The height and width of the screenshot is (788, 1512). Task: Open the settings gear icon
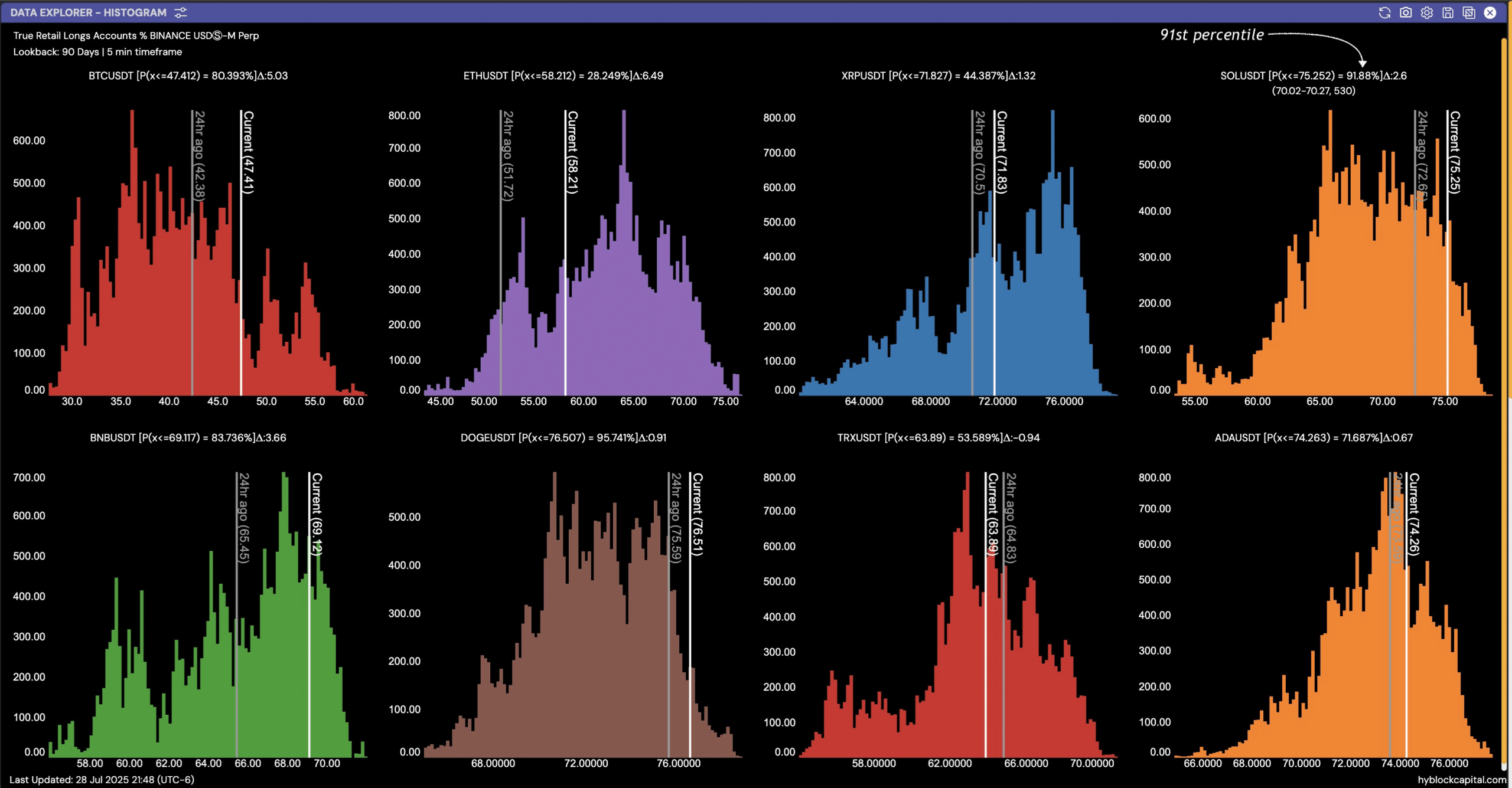point(1427,12)
